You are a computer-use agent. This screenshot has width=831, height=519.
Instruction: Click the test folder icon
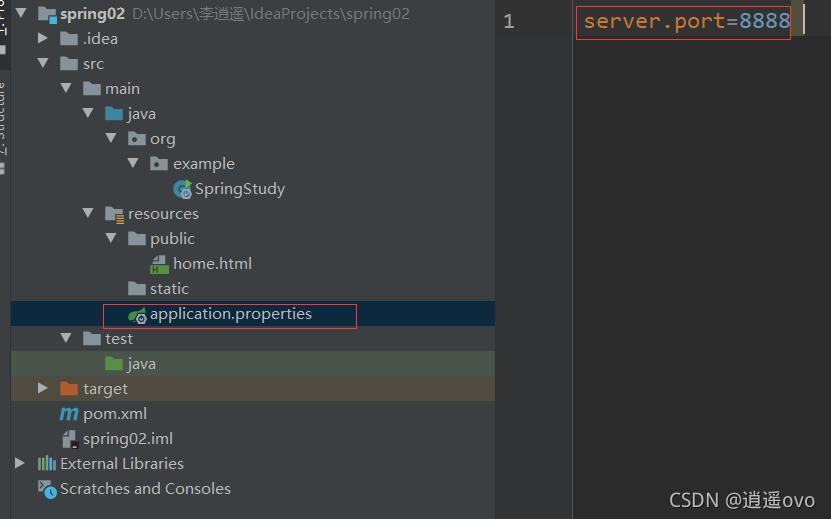pyautogui.click(x=92, y=338)
